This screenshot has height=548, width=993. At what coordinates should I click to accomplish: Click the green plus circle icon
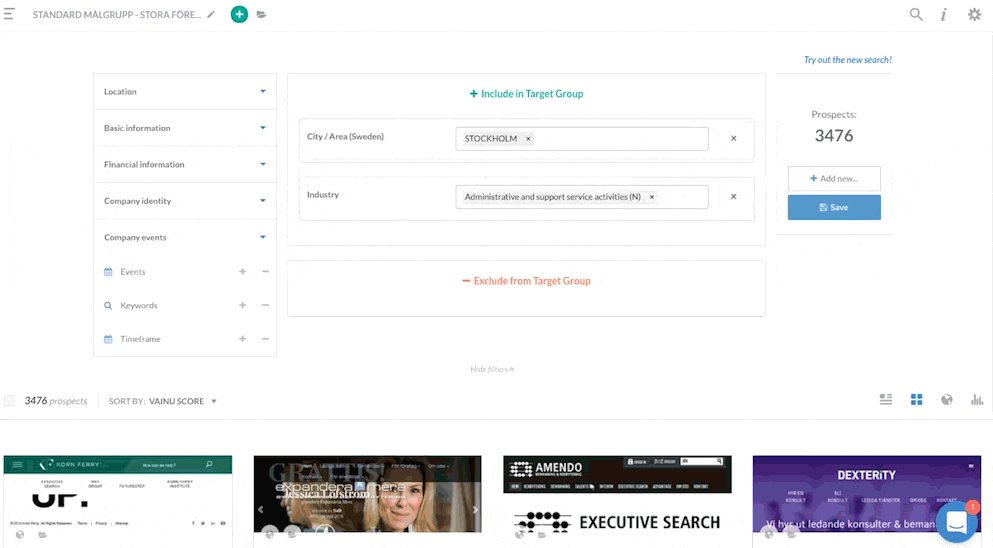point(239,15)
